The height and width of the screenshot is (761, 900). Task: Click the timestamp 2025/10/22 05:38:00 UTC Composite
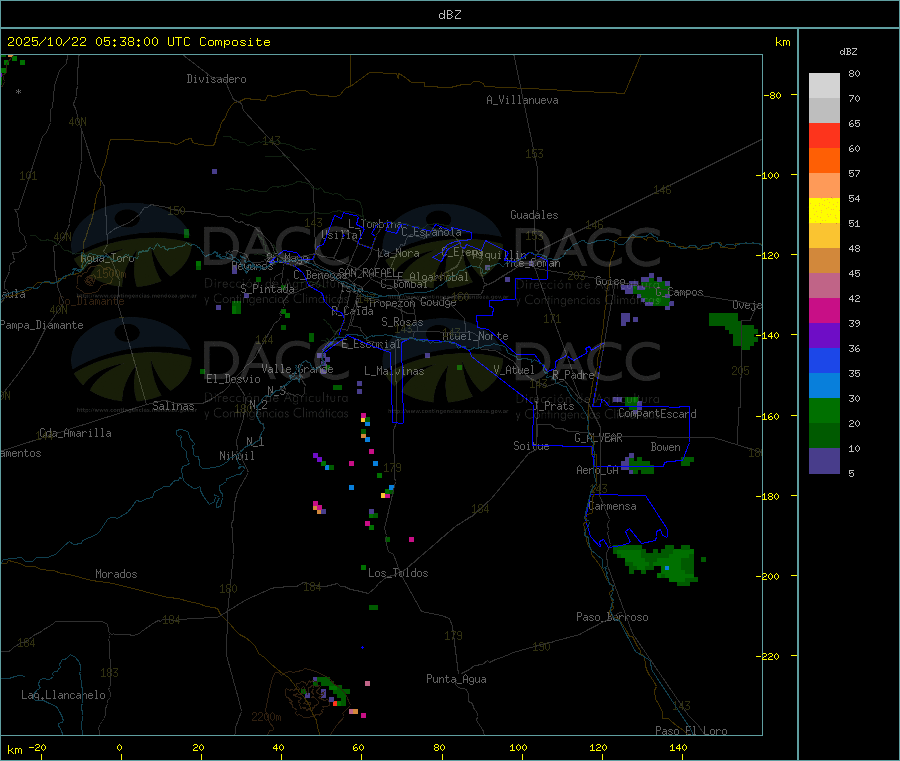138,42
